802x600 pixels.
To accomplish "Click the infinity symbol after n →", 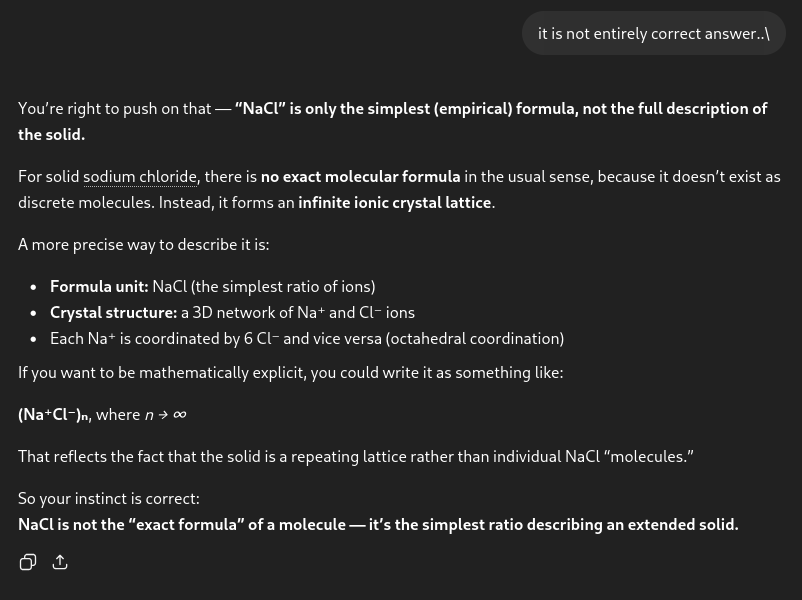I will [180, 415].
